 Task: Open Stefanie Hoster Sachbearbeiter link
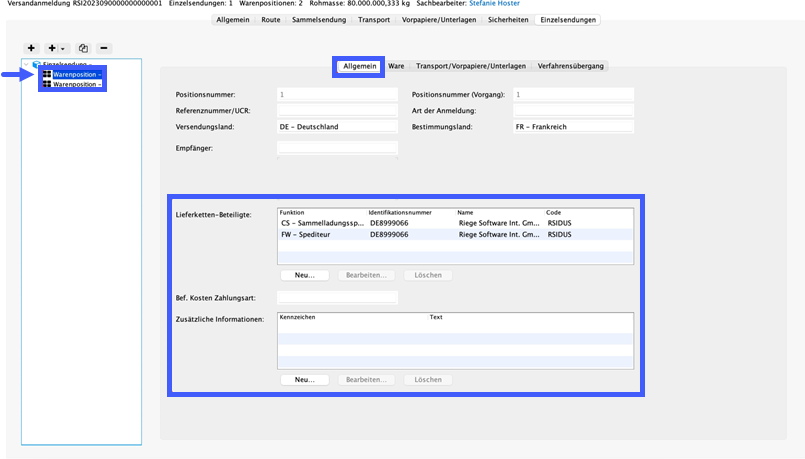494,3
